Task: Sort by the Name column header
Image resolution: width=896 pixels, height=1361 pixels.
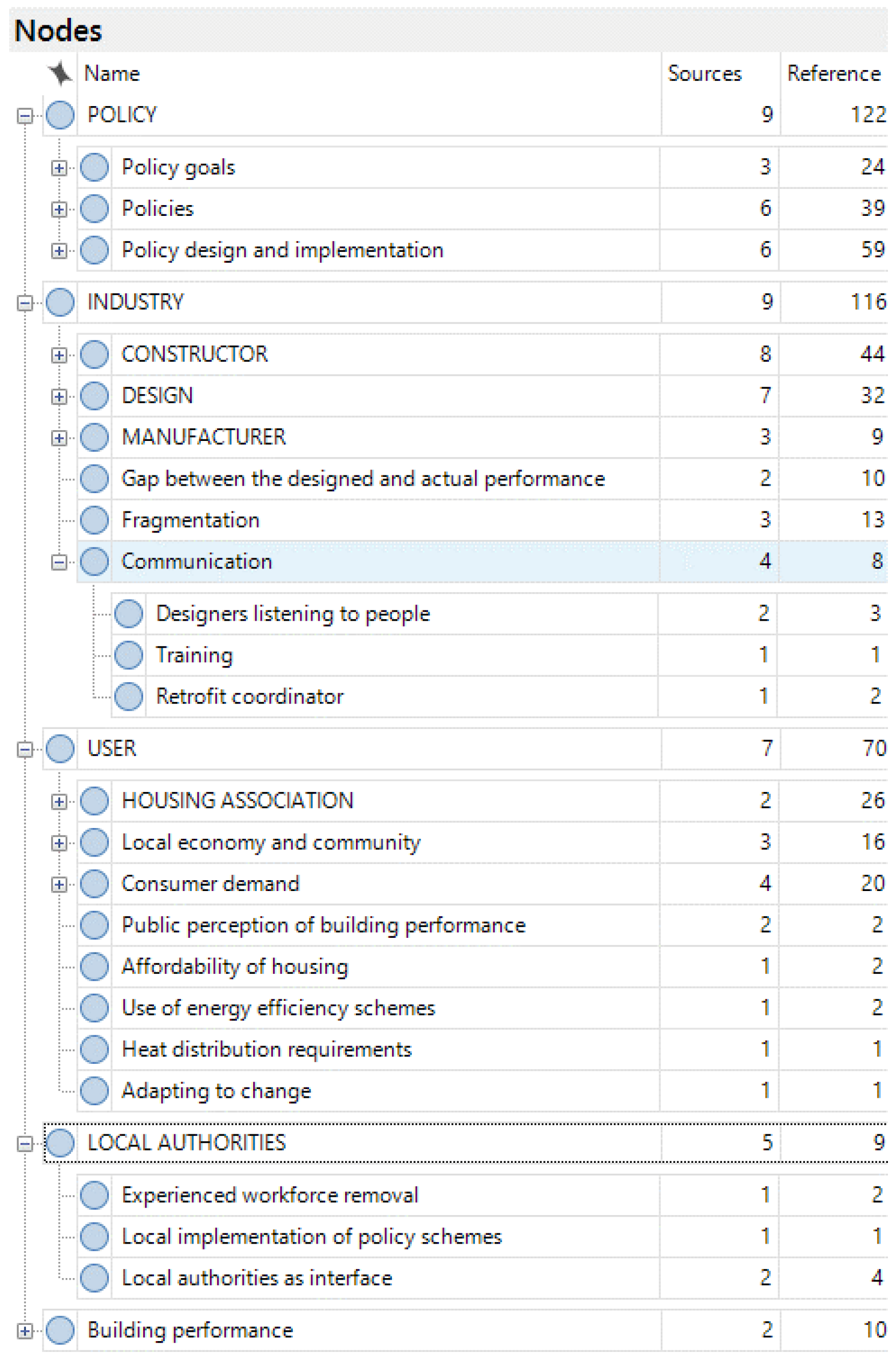Action: click(112, 74)
